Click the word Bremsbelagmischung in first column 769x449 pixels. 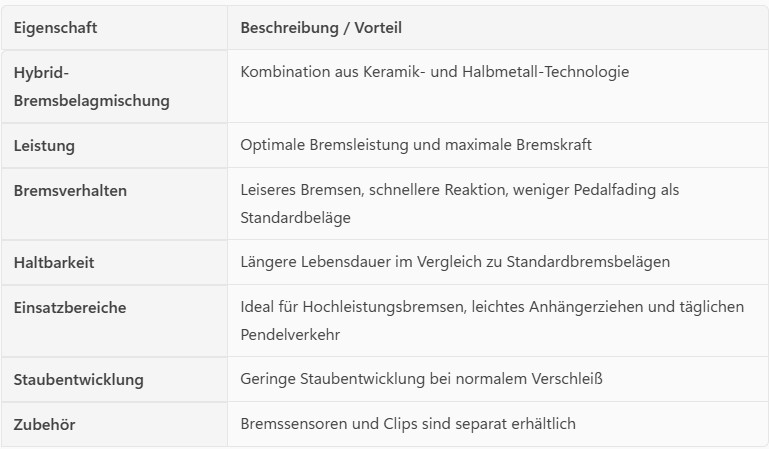coord(91,101)
